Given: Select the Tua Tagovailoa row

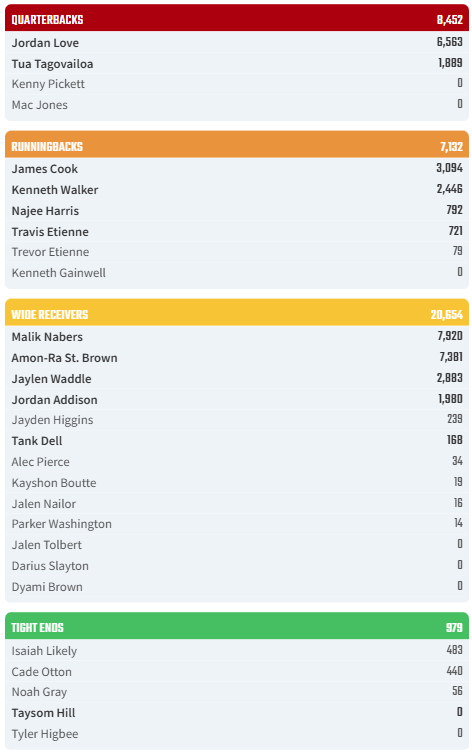Looking at the screenshot, I should click(x=237, y=63).
